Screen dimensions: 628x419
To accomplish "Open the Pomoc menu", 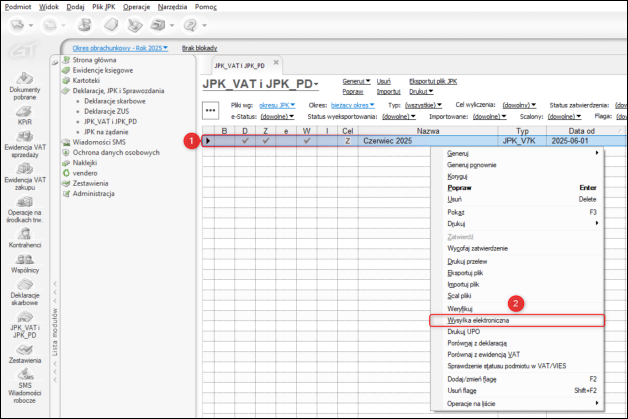I will (x=206, y=7).
